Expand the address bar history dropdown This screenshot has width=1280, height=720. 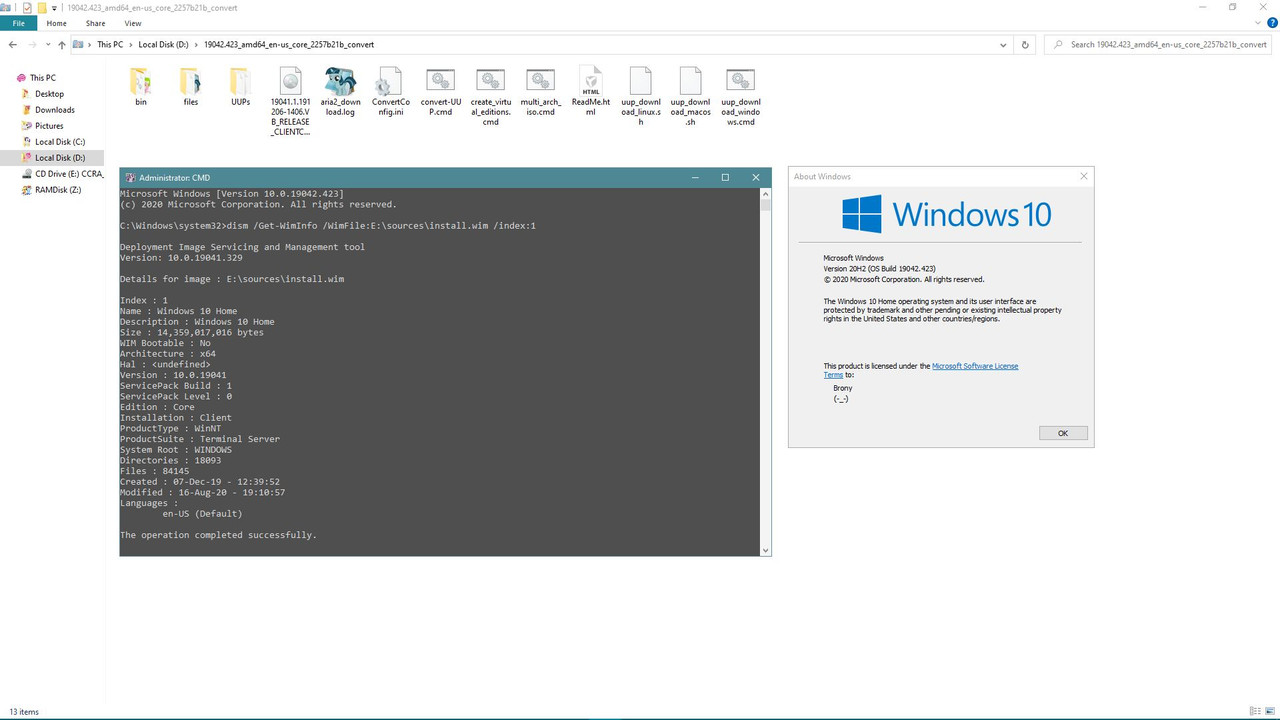1004,45
